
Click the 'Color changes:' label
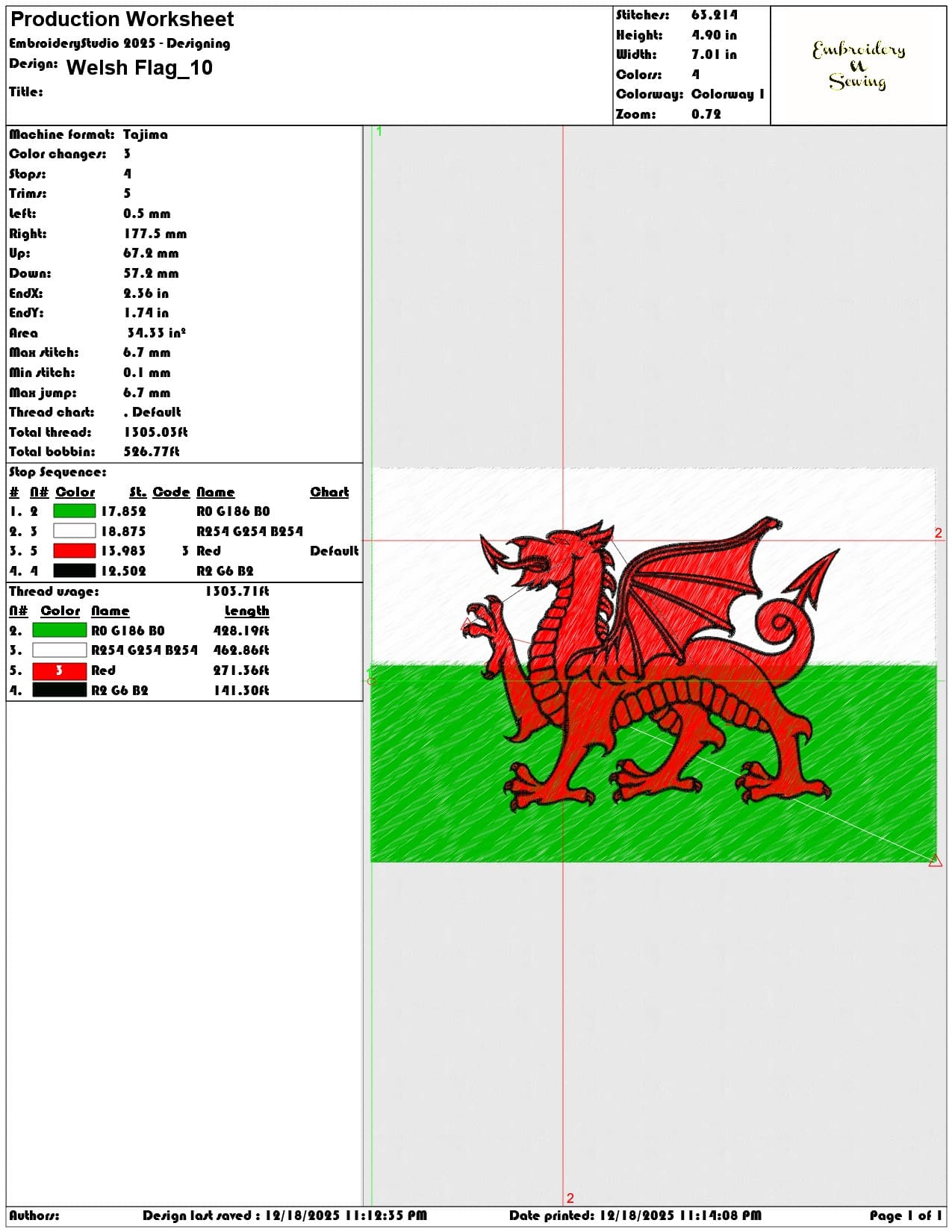pos(57,154)
